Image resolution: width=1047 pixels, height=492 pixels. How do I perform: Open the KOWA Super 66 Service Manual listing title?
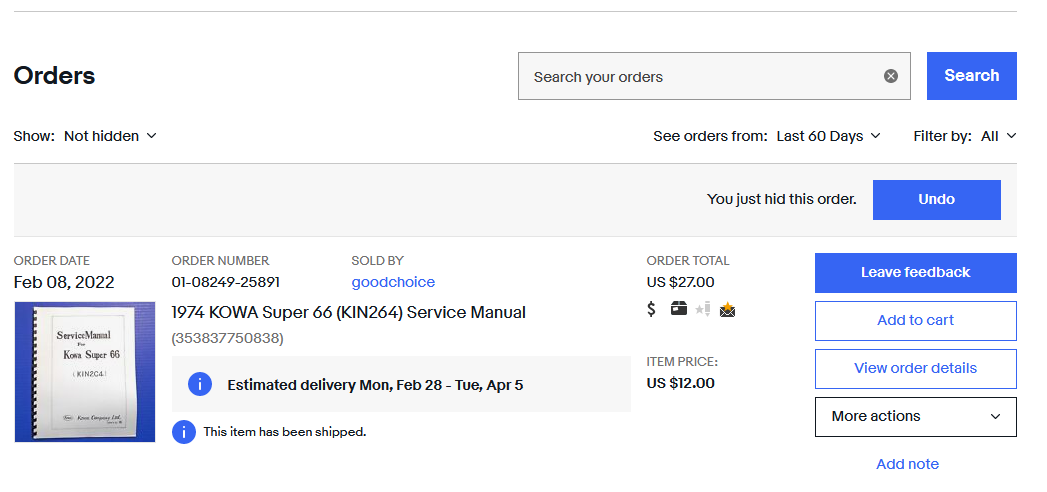click(x=349, y=312)
